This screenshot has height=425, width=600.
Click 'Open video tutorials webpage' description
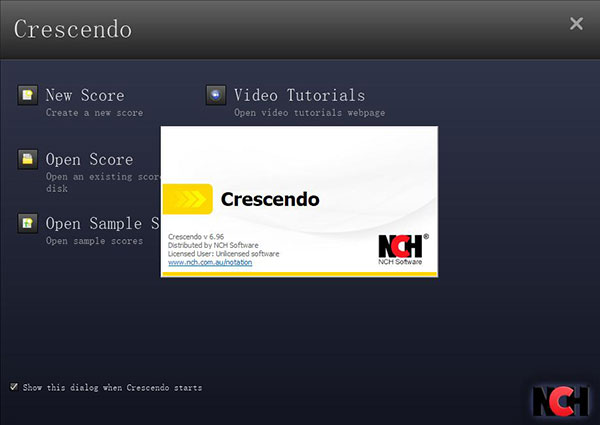pos(310,113)
